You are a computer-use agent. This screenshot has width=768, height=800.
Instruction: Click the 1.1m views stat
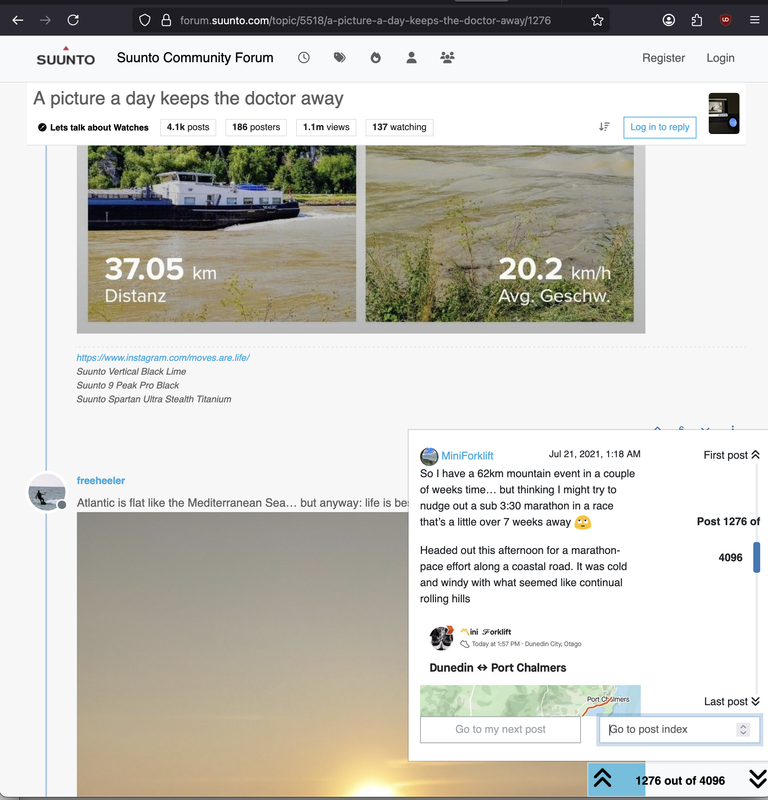click(x=326, y=127)
